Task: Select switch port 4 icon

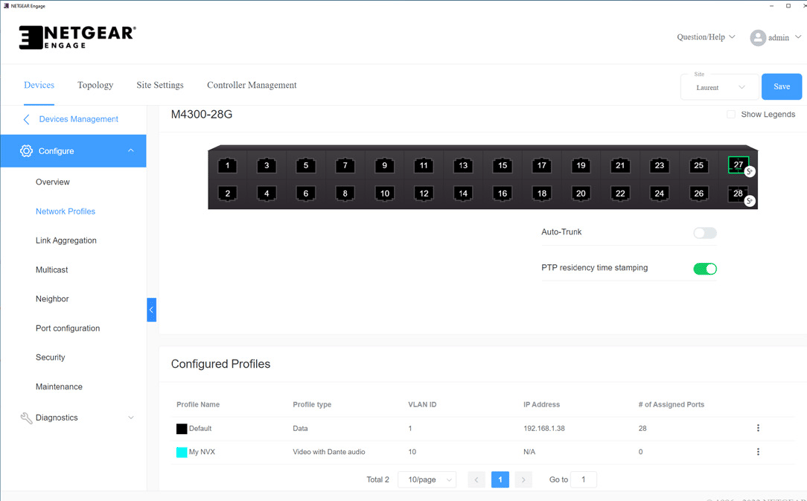Action: coord(267,193)
